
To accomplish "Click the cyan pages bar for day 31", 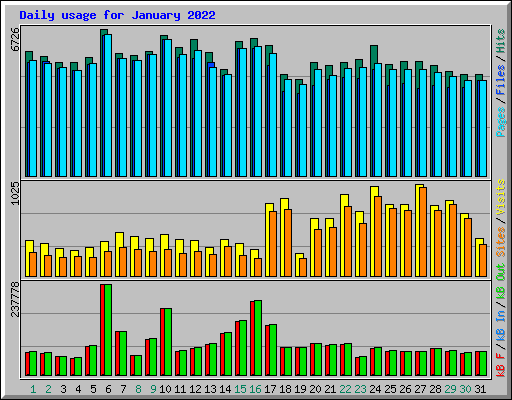I will 483,128.
